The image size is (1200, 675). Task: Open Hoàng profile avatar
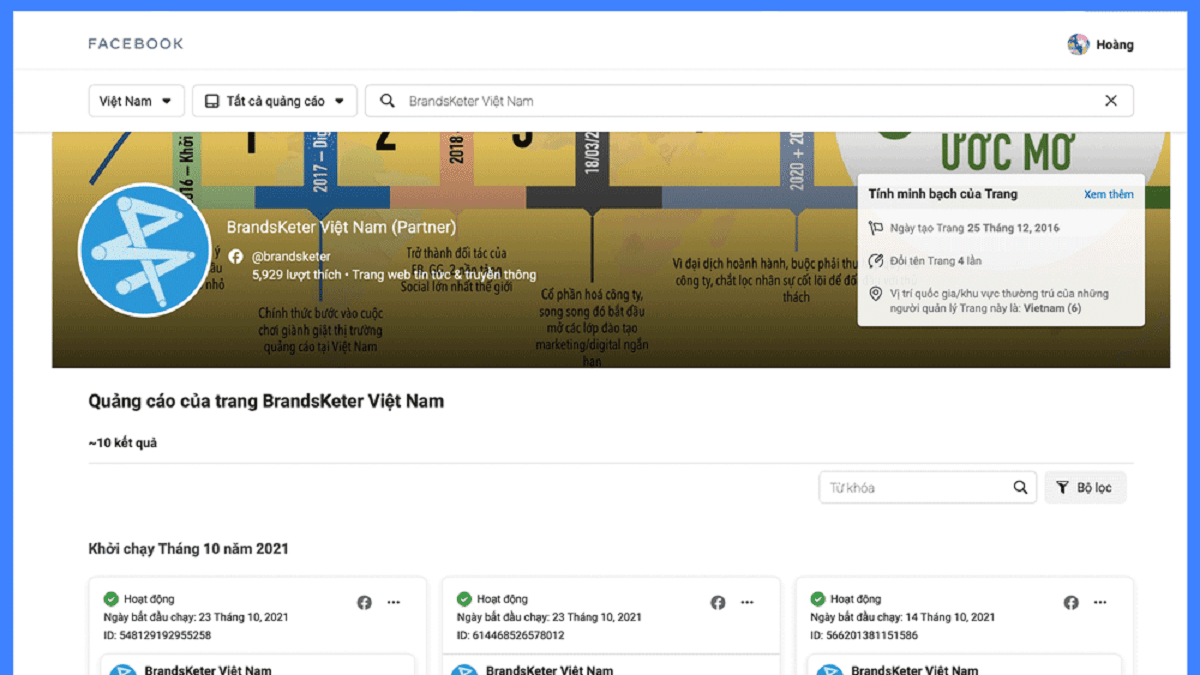tap(1078, 44)
